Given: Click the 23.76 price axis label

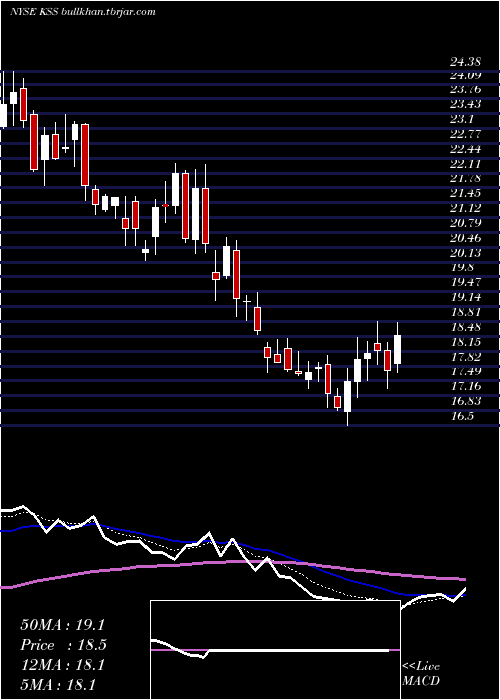Looking at the screenshot, I should (465, 90).
